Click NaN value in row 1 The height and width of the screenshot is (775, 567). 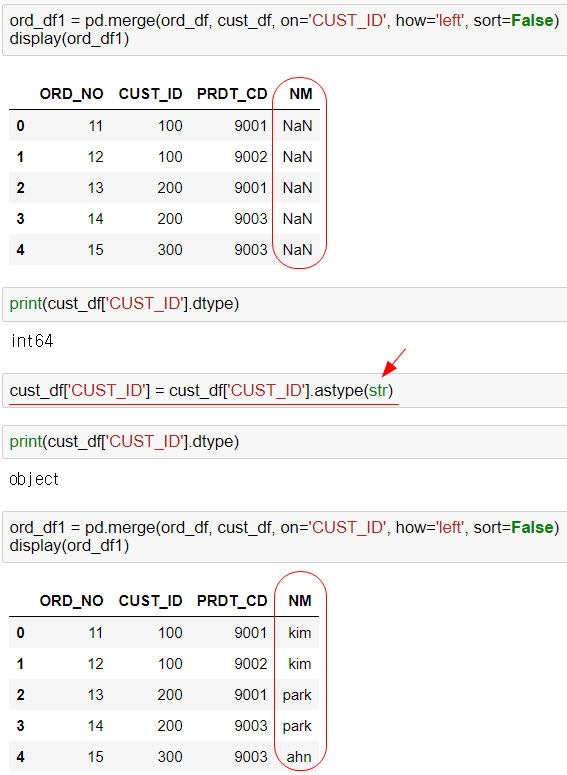(x=298, y=157)
